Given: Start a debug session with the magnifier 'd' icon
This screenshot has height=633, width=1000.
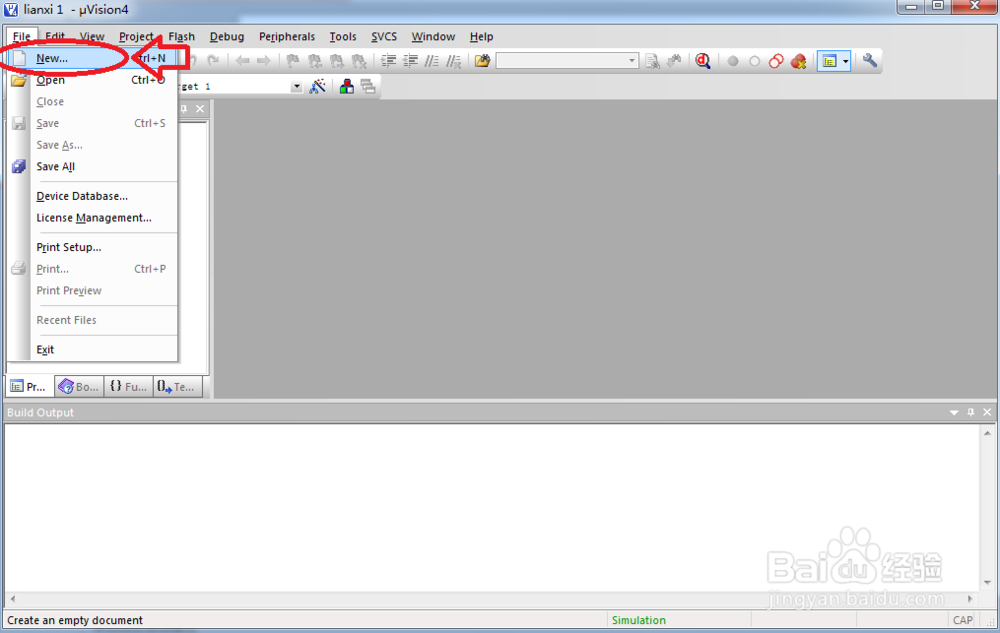Looking at the screenshot, I should [x=703, y=61].
